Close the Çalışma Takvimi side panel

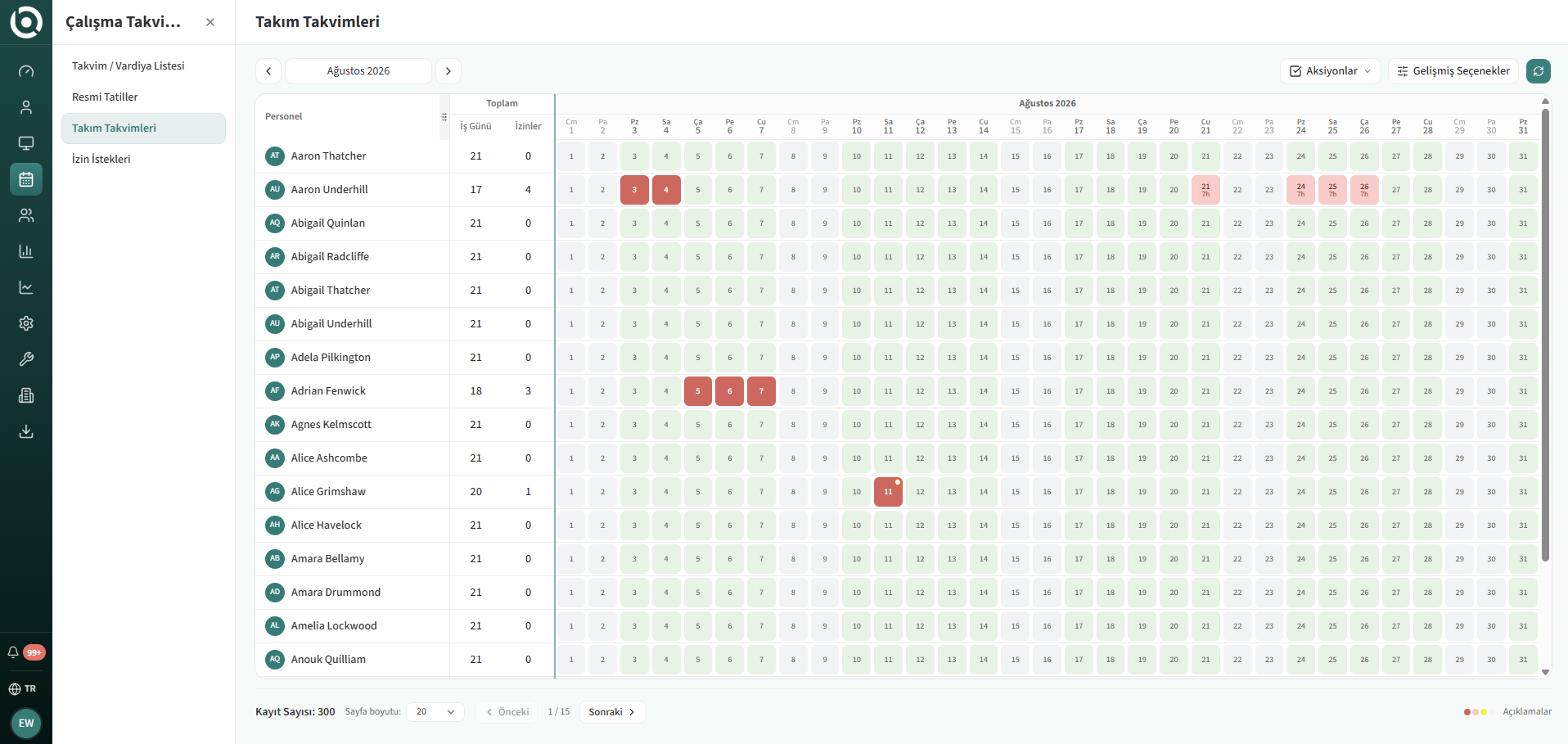(210, 22)
